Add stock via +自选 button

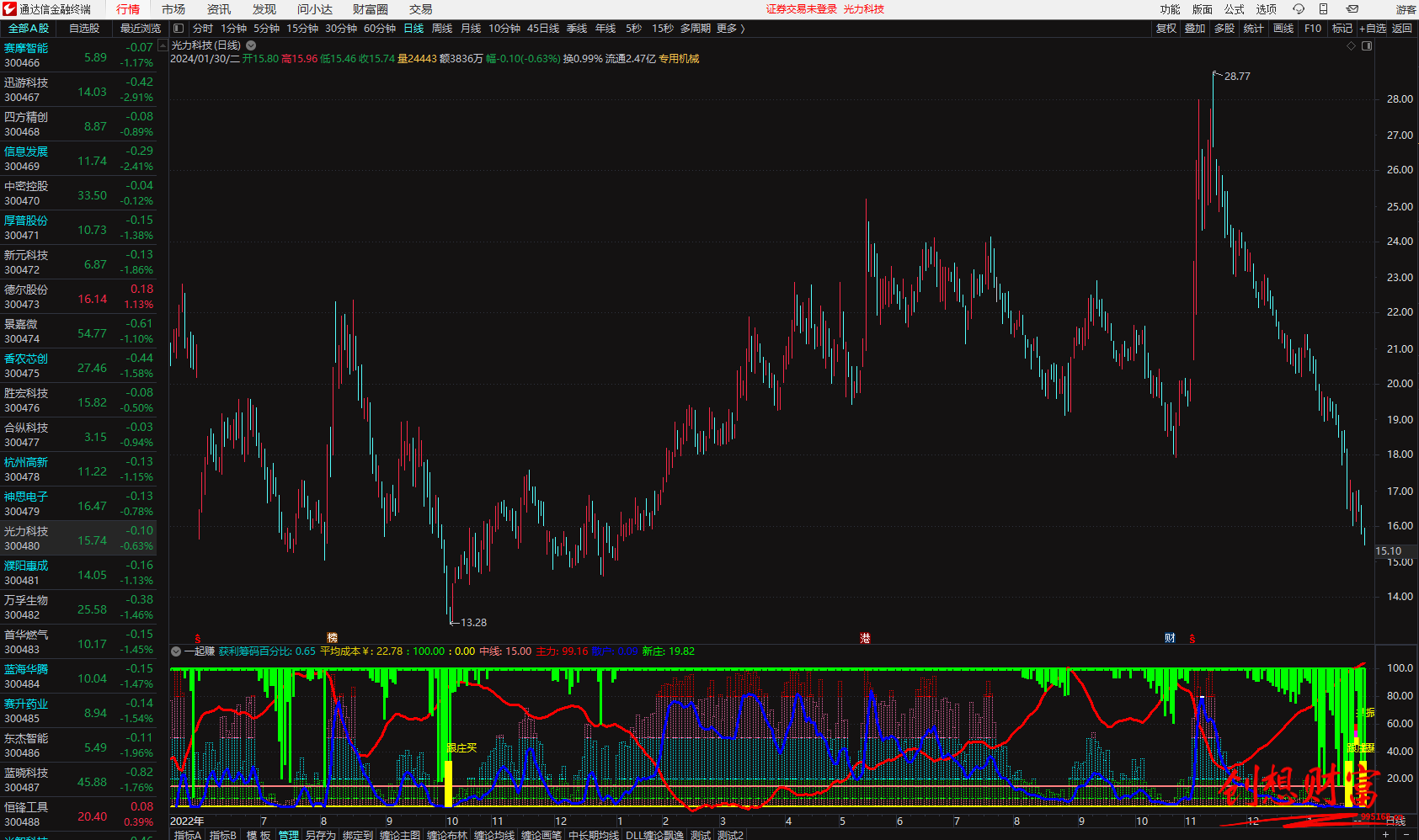click(1373, 29)
